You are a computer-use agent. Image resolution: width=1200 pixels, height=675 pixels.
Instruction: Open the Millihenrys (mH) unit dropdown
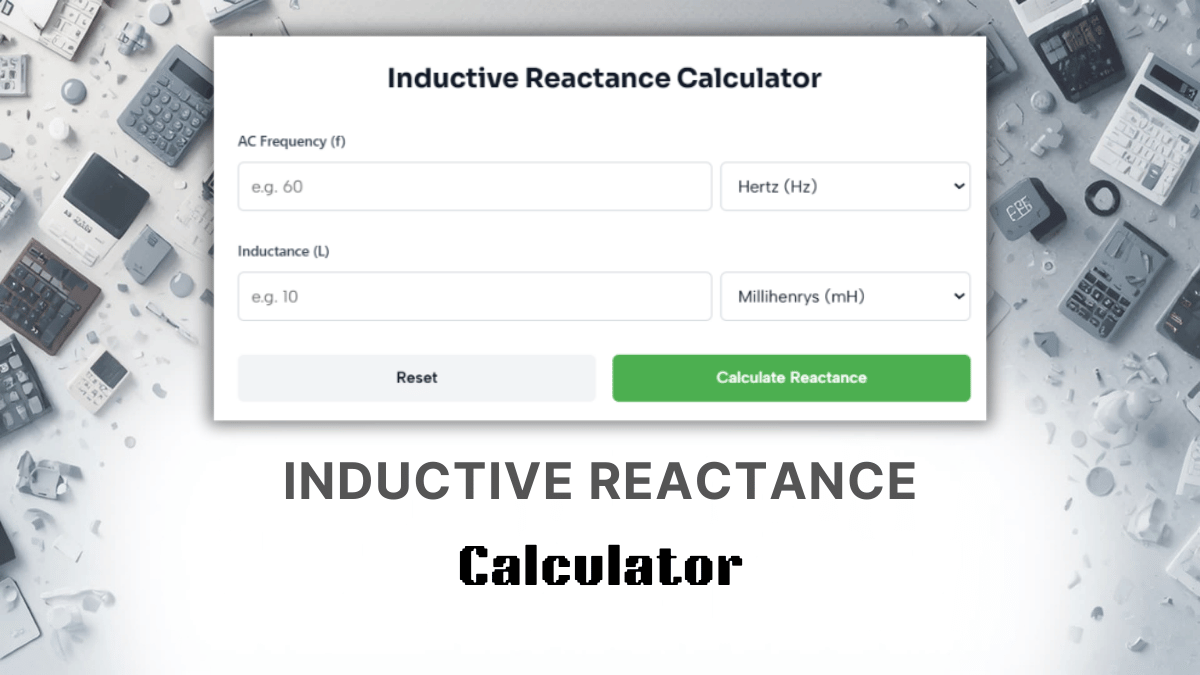[x=845, y=296]
